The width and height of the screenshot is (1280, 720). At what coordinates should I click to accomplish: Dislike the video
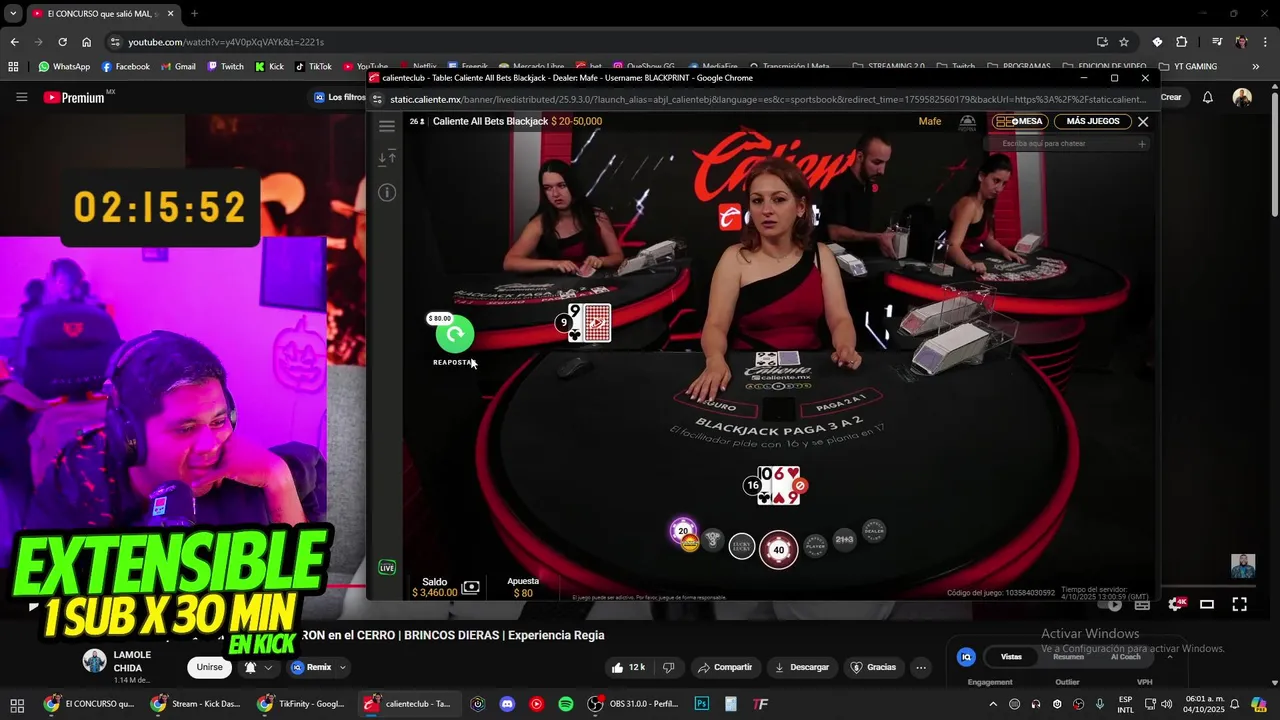pos(669,667)
